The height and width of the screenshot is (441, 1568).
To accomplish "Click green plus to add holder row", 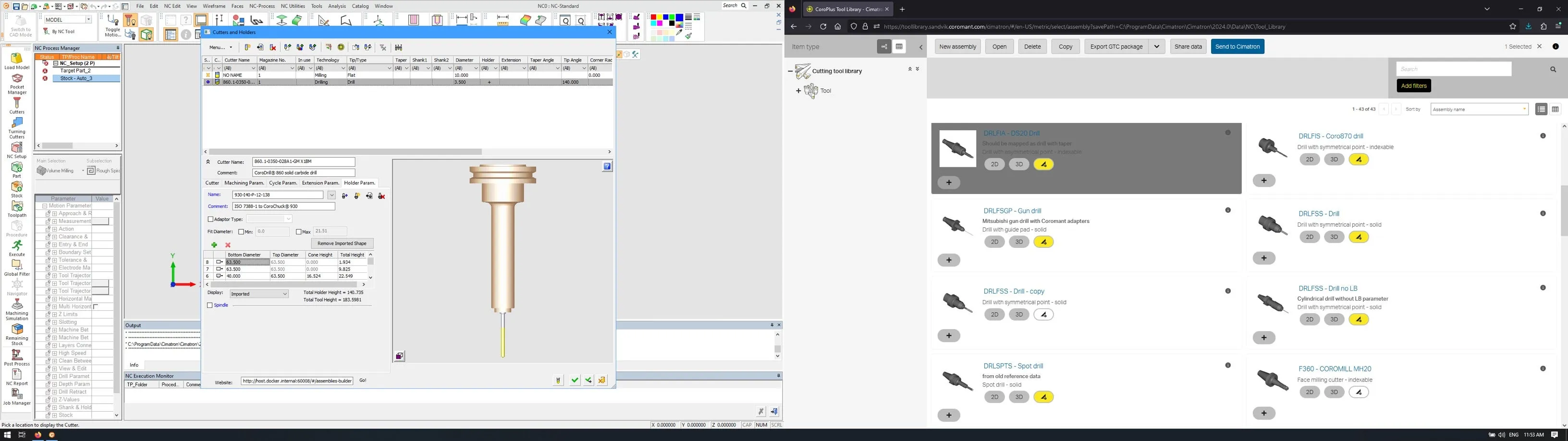I will tap(214, 245).
